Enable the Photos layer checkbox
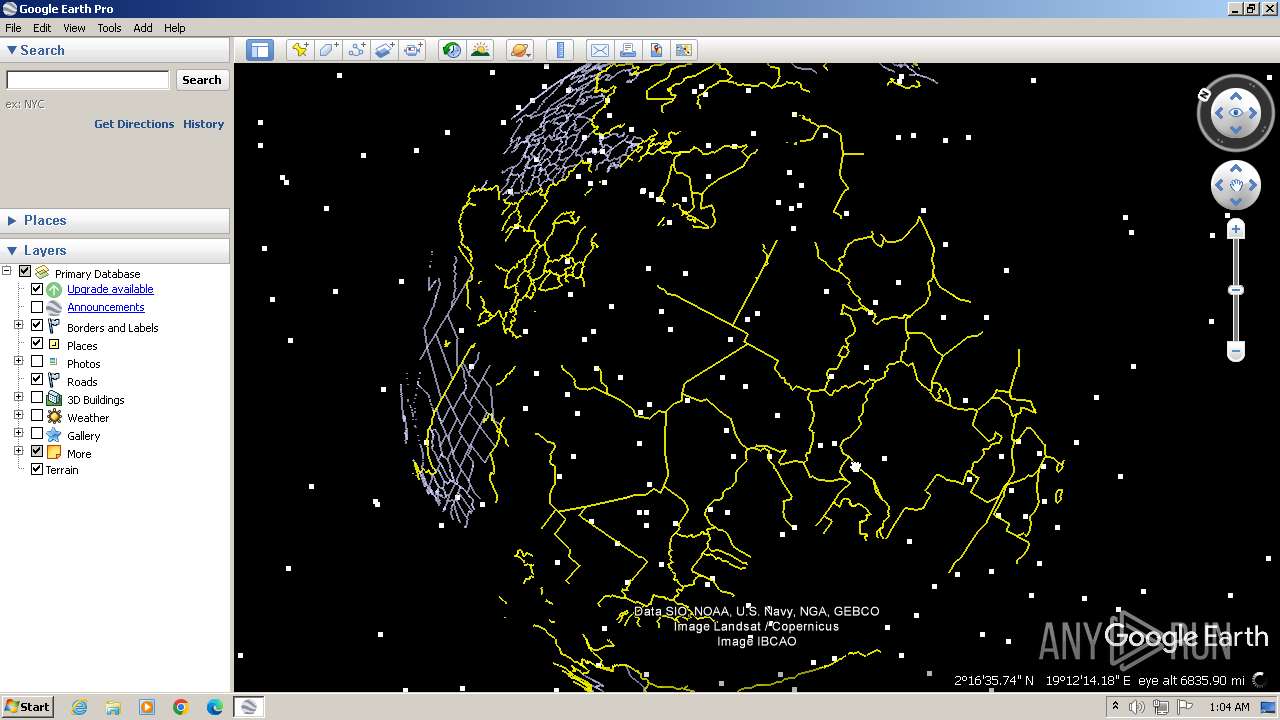This screenshot has width=1280, height=720. click(37, 361)
